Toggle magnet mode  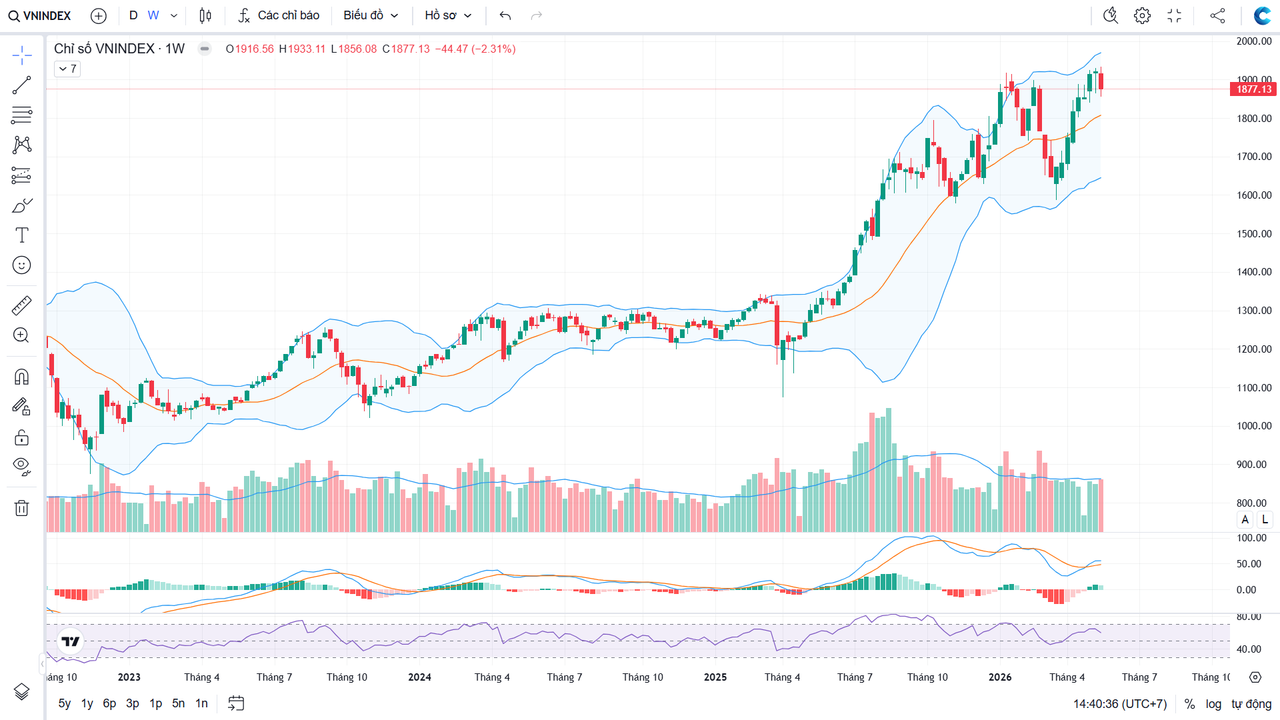point(21,377)
